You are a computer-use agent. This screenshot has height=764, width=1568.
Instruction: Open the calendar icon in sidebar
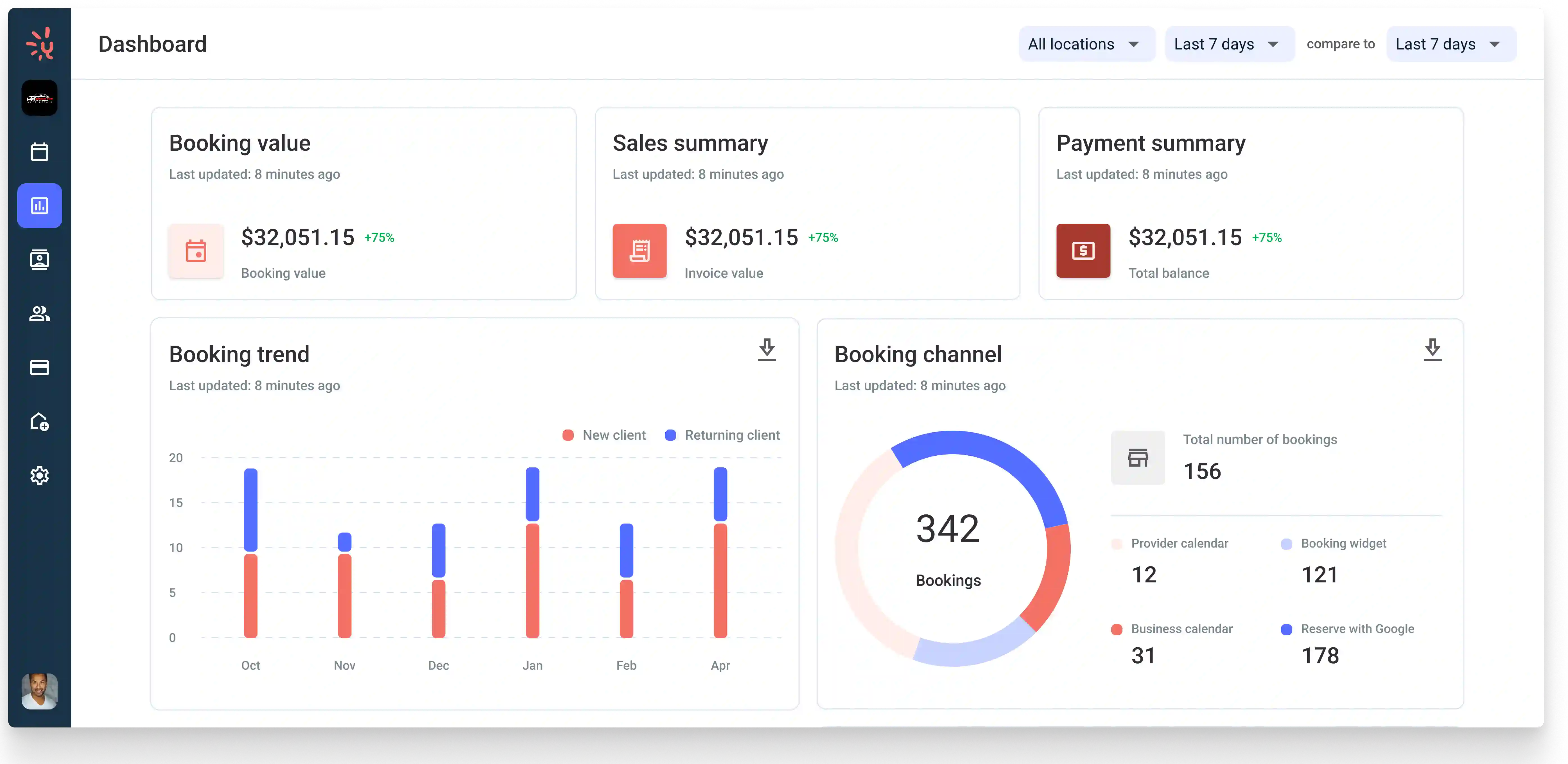(x=40, y=152)
